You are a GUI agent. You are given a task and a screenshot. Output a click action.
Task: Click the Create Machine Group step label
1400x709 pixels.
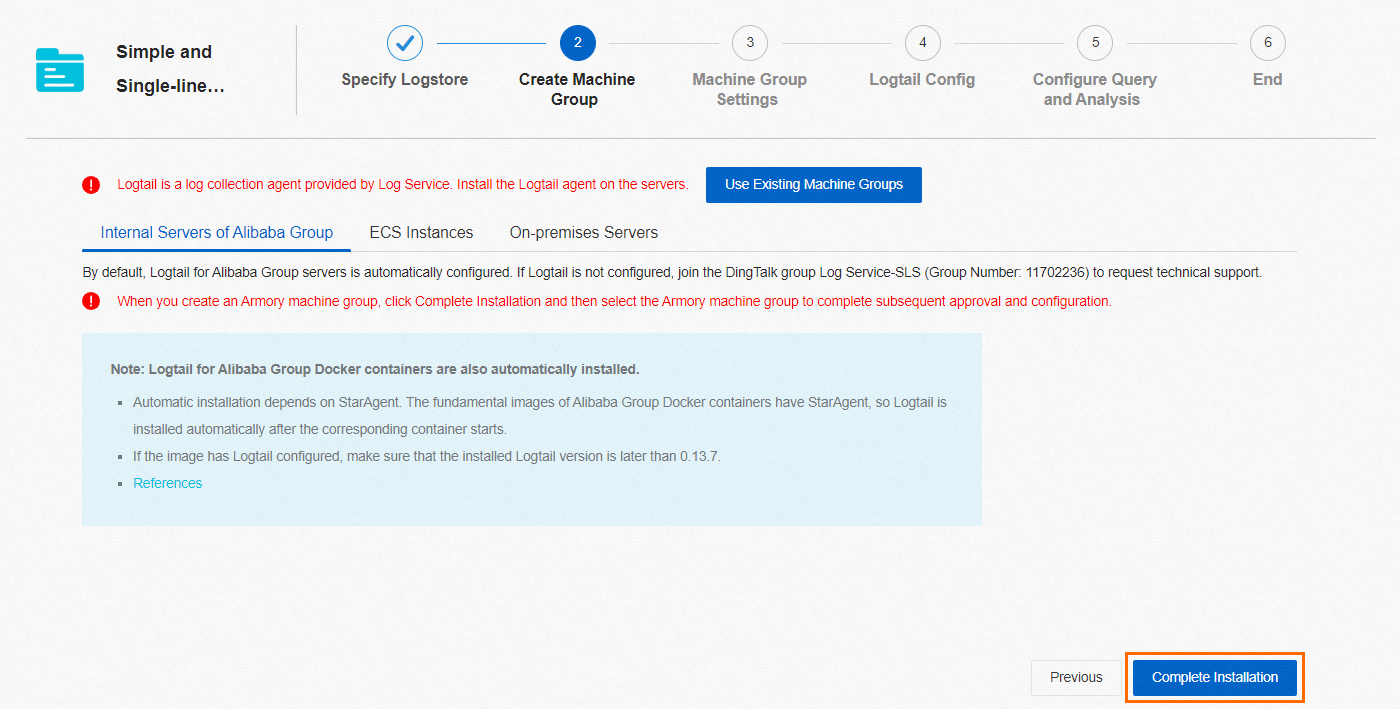577,89
